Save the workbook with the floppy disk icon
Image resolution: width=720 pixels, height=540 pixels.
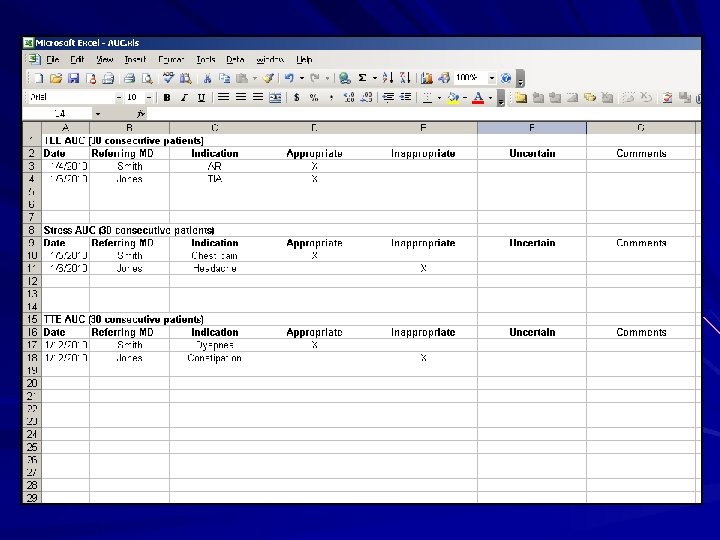click(73, 79)
